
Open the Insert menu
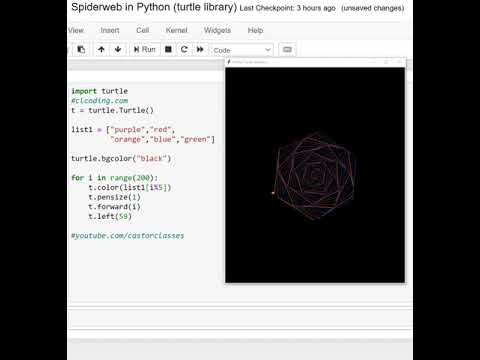(x=110, y=30)
